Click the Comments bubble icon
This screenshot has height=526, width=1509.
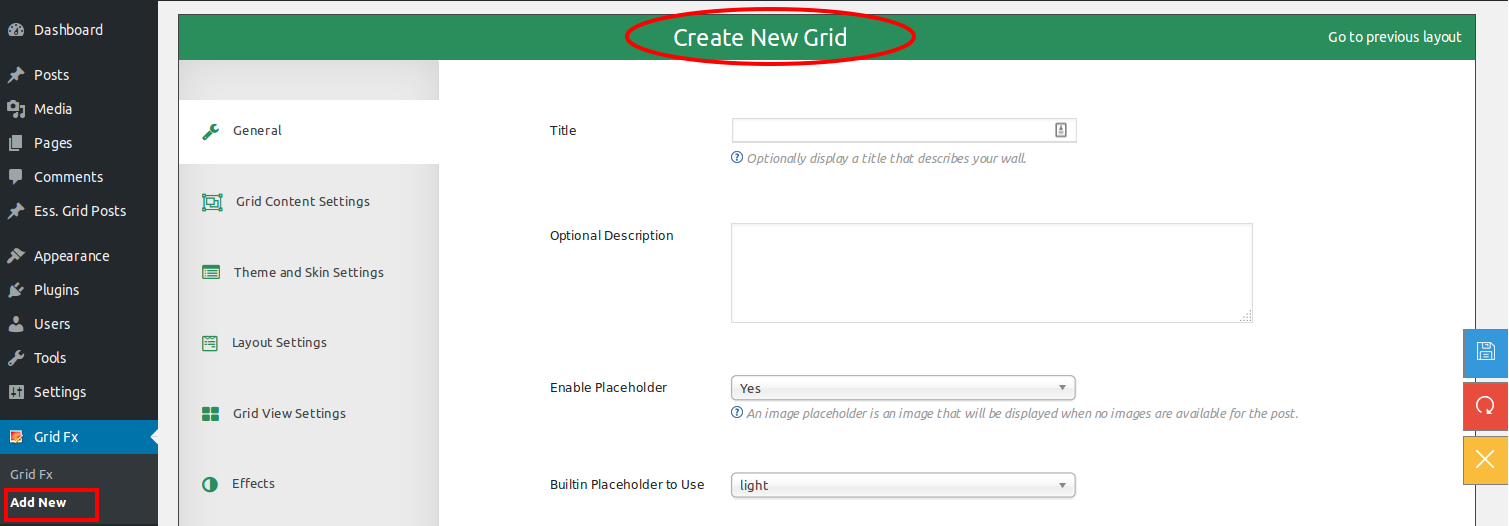click(16, 177)
